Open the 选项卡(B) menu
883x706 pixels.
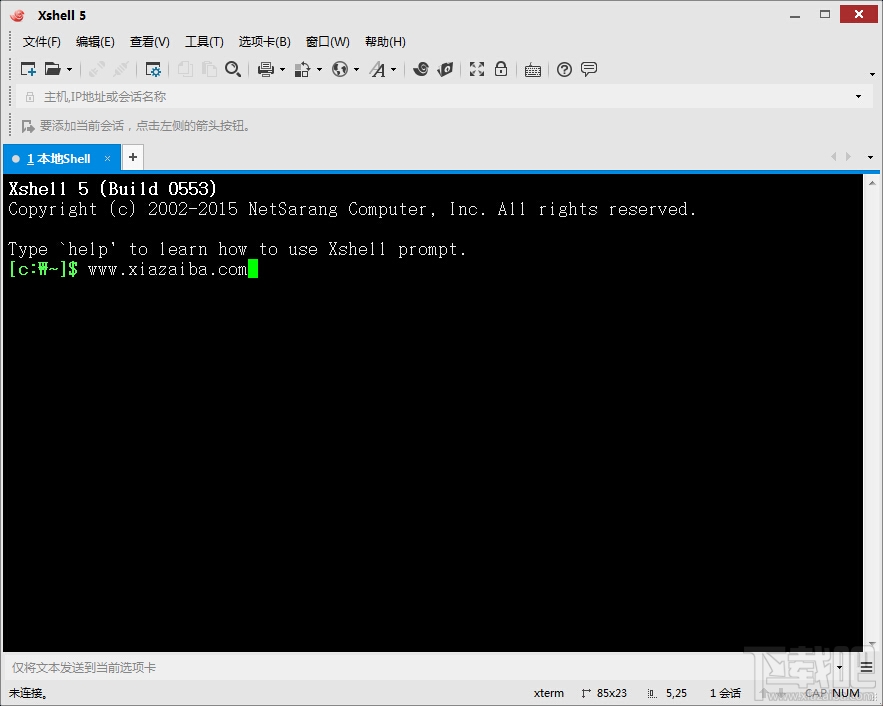click(264, 42)
